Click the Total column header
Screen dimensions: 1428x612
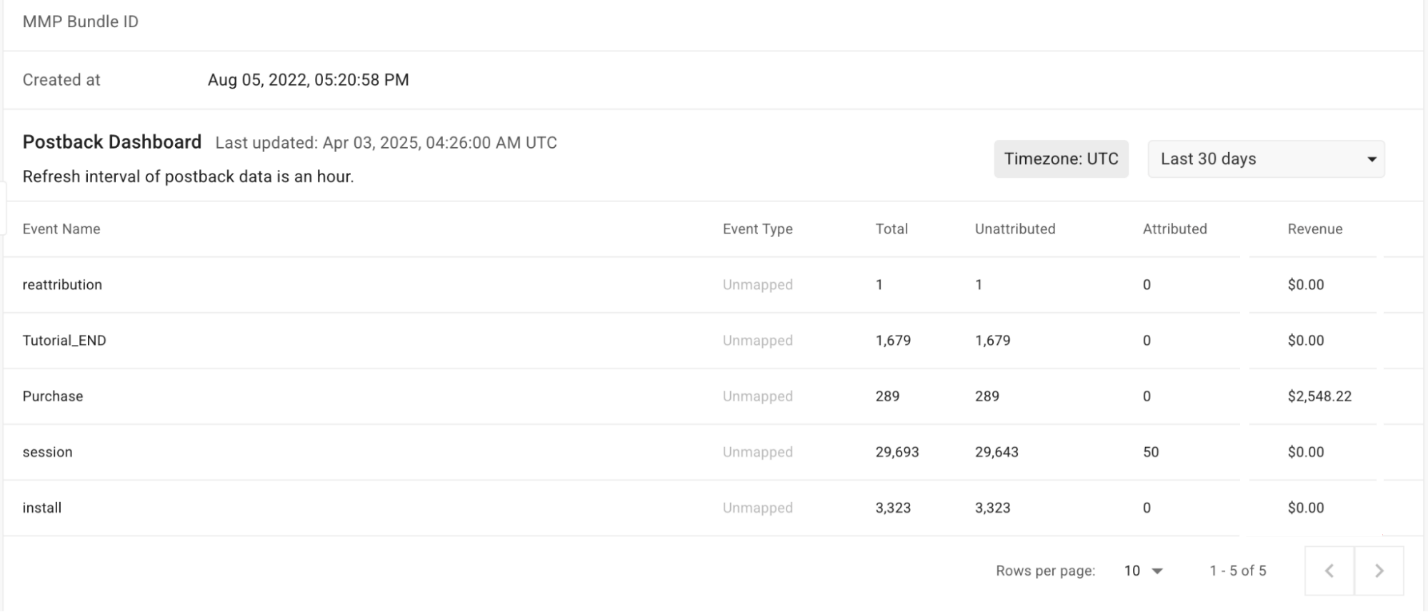pyautogui.click(x=891, y=229)
